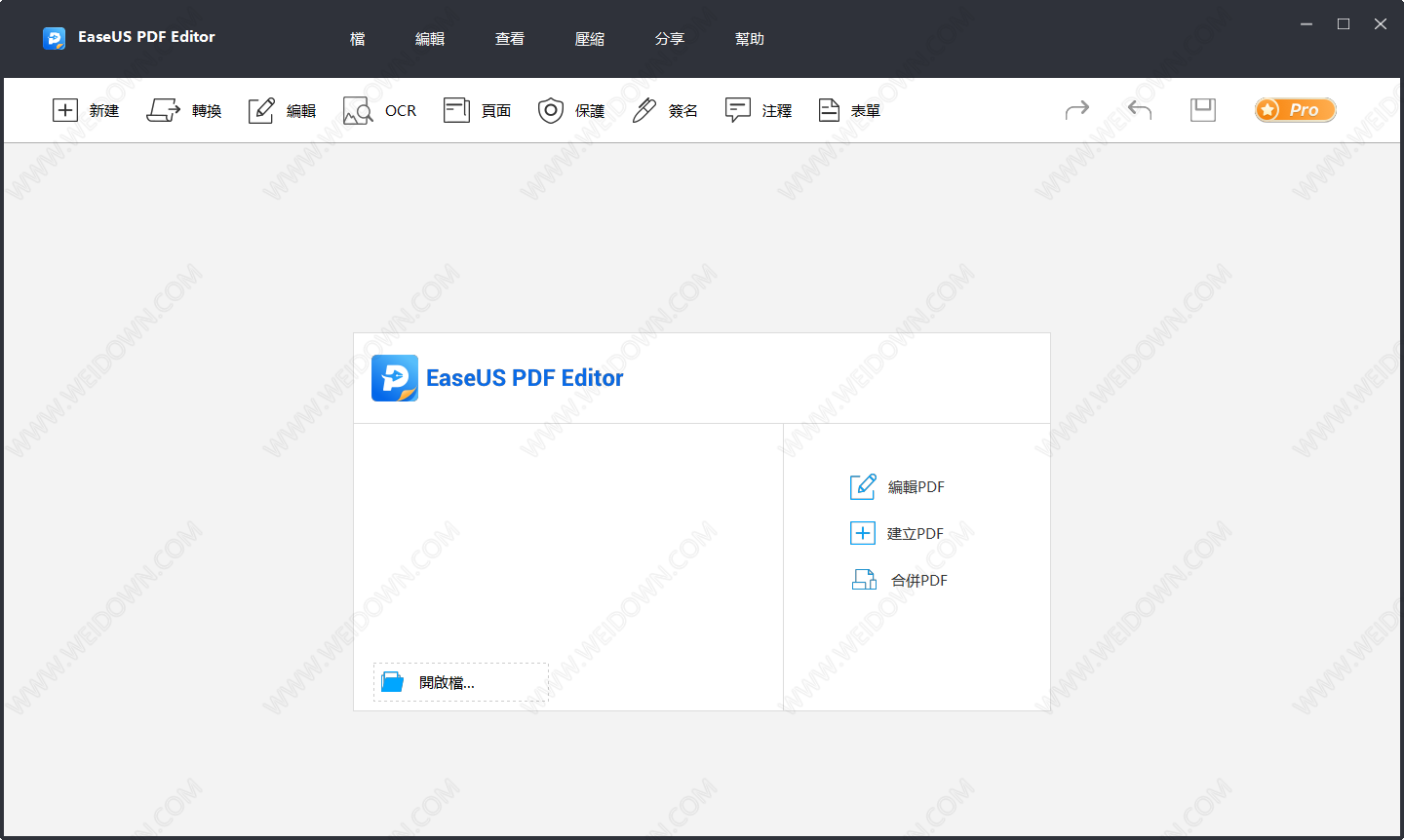Select the 簽名 (Sign) pen tool
The height and width of the screenshot is (840, 1404).
[x=665, y=110]
